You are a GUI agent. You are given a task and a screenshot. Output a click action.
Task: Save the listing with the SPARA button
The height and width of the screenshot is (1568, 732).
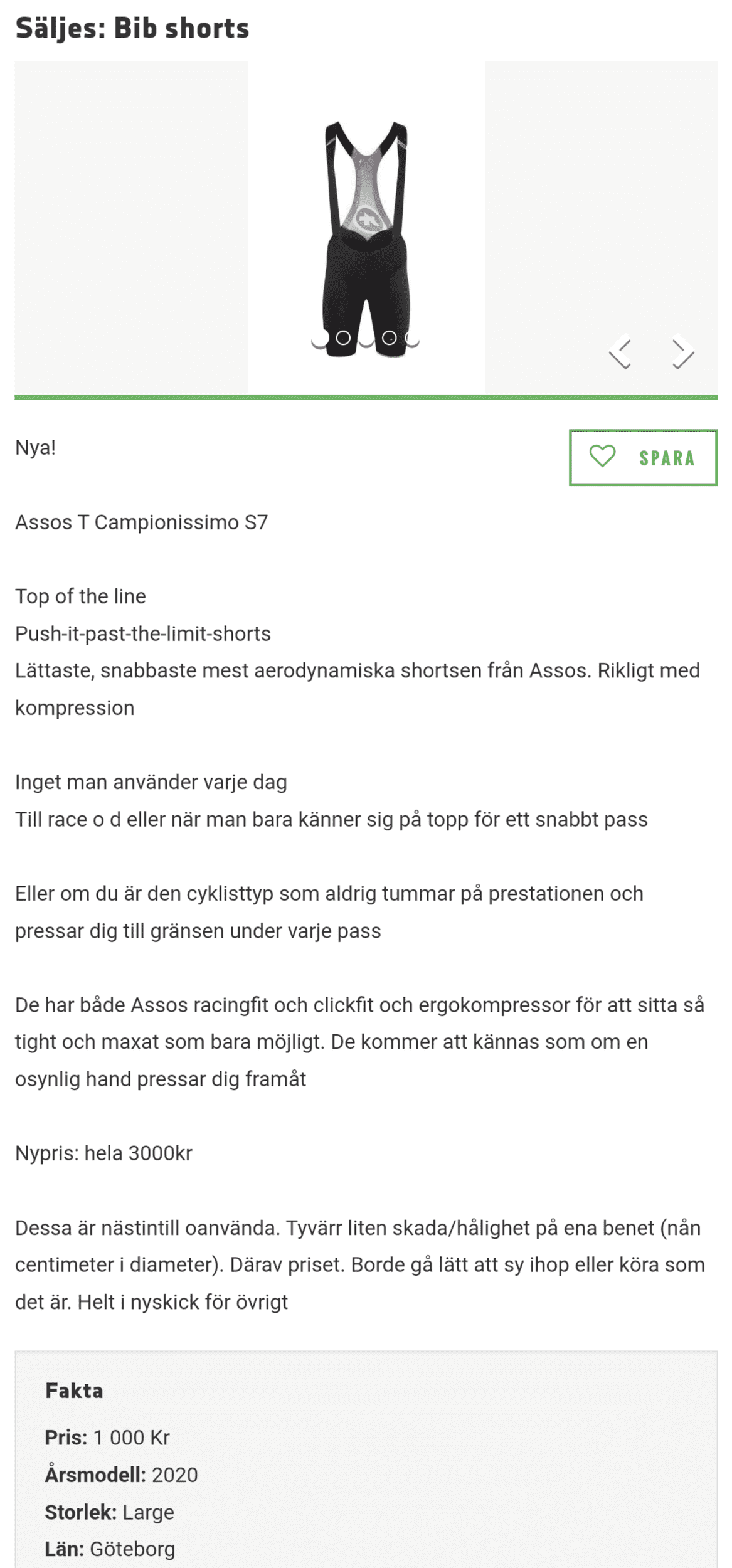[643, 457]
